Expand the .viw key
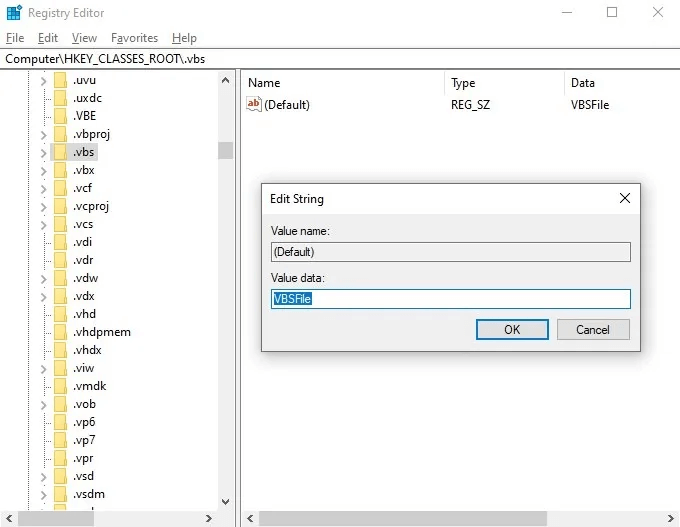 pos(43,369)
